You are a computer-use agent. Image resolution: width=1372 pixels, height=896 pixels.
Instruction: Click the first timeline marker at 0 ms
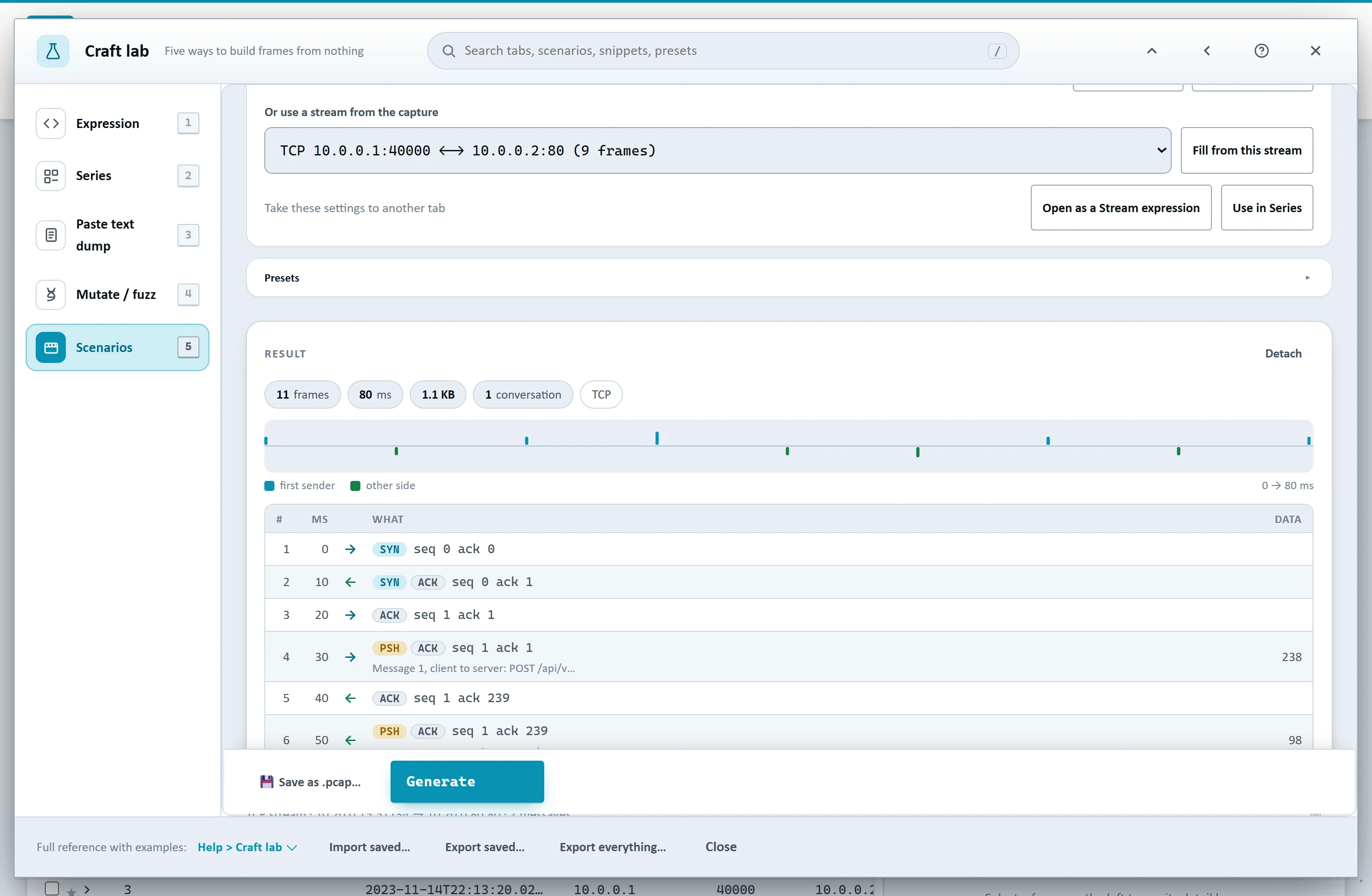coord(266,441)
